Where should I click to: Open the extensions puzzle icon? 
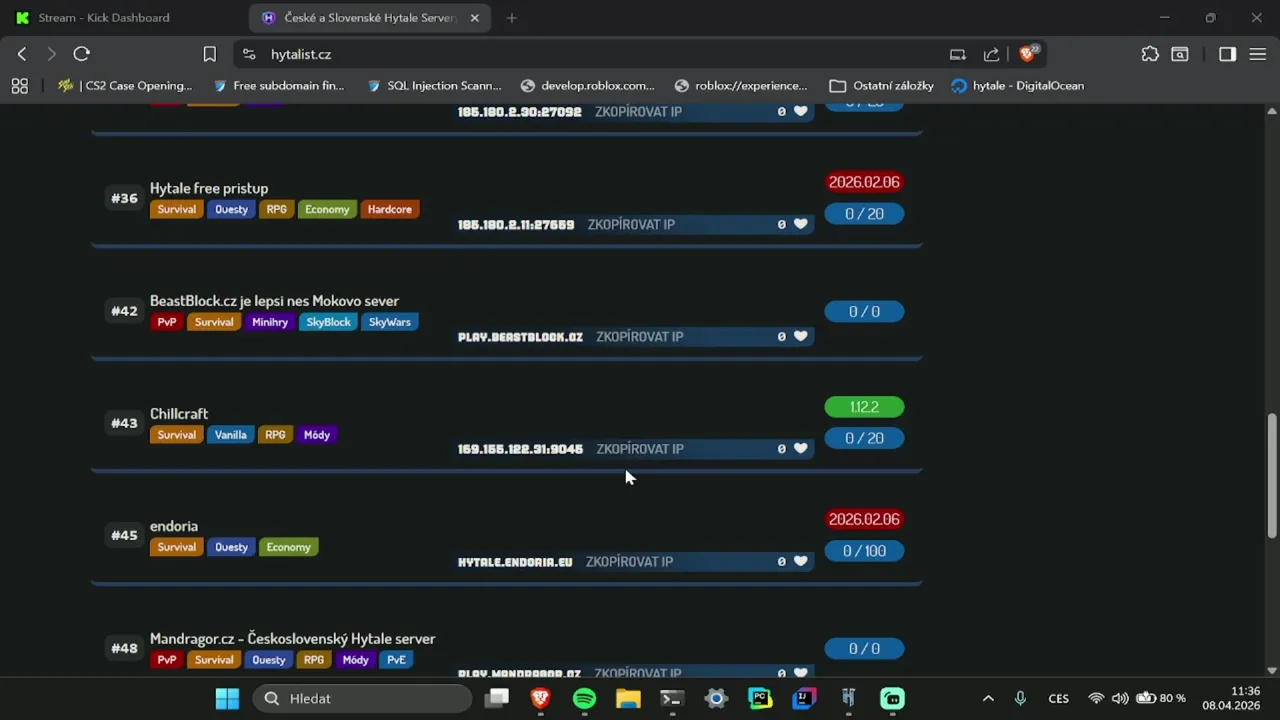pos(1150,54)
